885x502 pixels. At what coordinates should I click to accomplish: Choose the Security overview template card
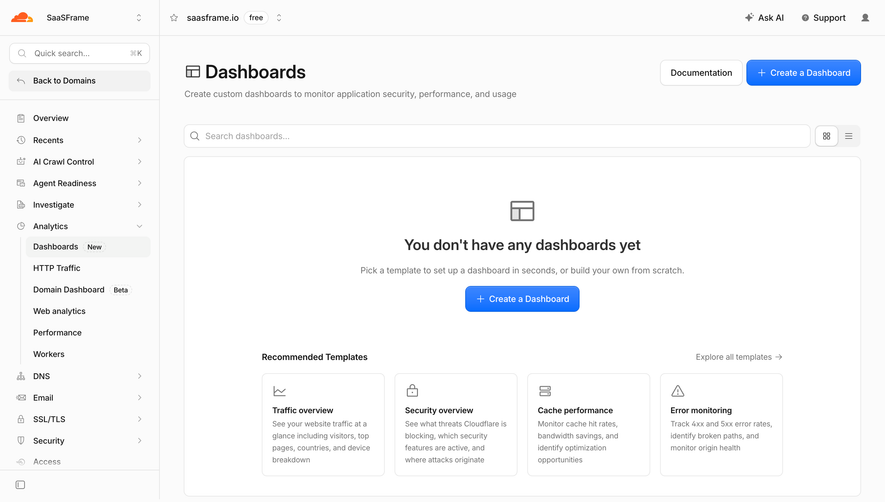pos(455,425)
